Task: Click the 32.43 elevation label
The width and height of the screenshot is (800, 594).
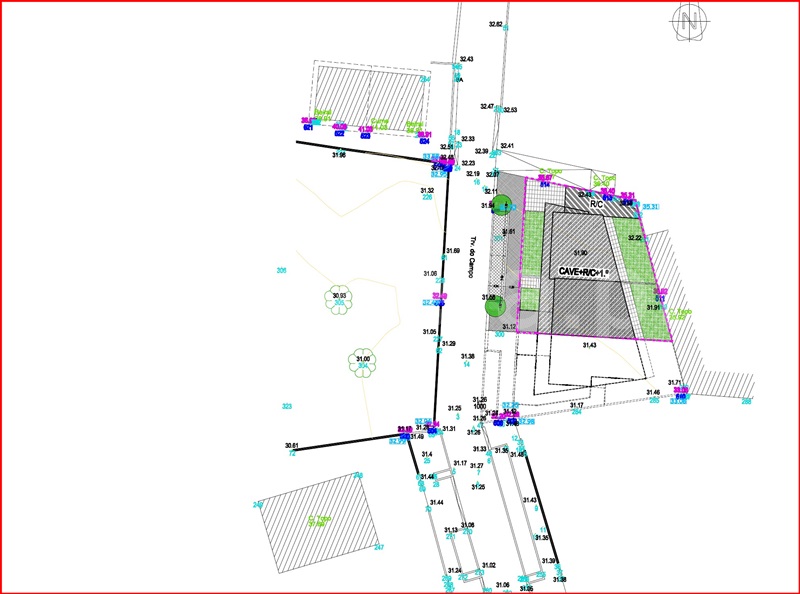Action: click(466, 59)
